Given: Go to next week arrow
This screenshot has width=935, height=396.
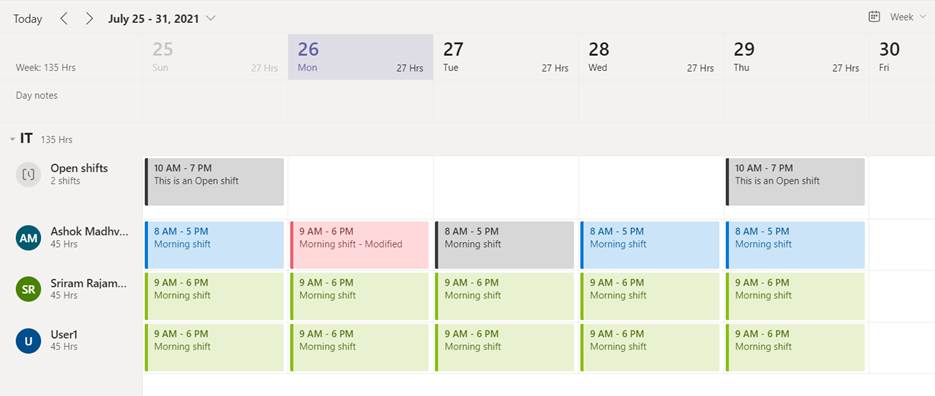Looking at the screenshot, I should click(x=89, y=18).
